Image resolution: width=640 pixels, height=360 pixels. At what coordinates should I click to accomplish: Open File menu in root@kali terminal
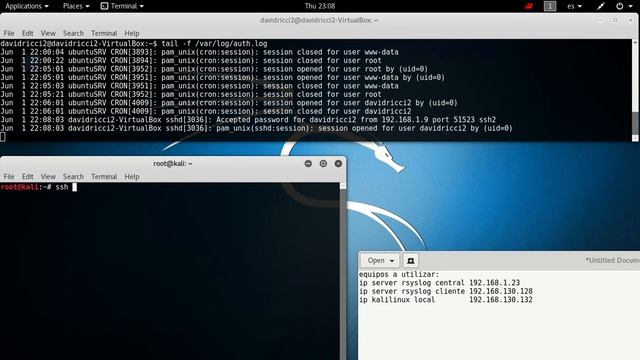click(9, 176)
